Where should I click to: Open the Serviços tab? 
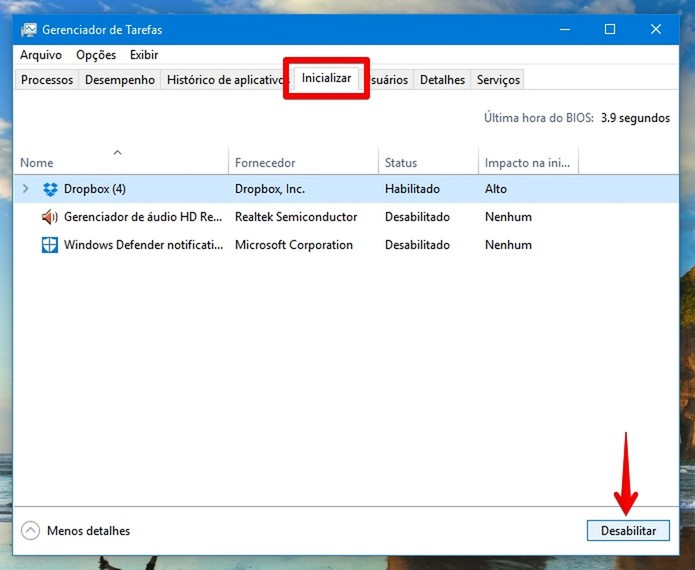tap(498, 80)
